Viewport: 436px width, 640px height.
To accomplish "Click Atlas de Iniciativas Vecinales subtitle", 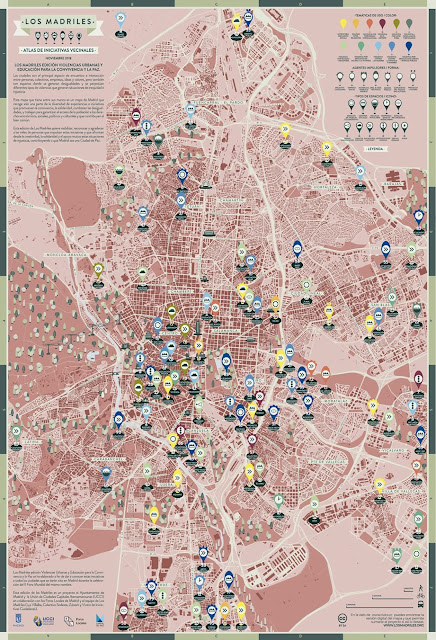I will 58,50.
